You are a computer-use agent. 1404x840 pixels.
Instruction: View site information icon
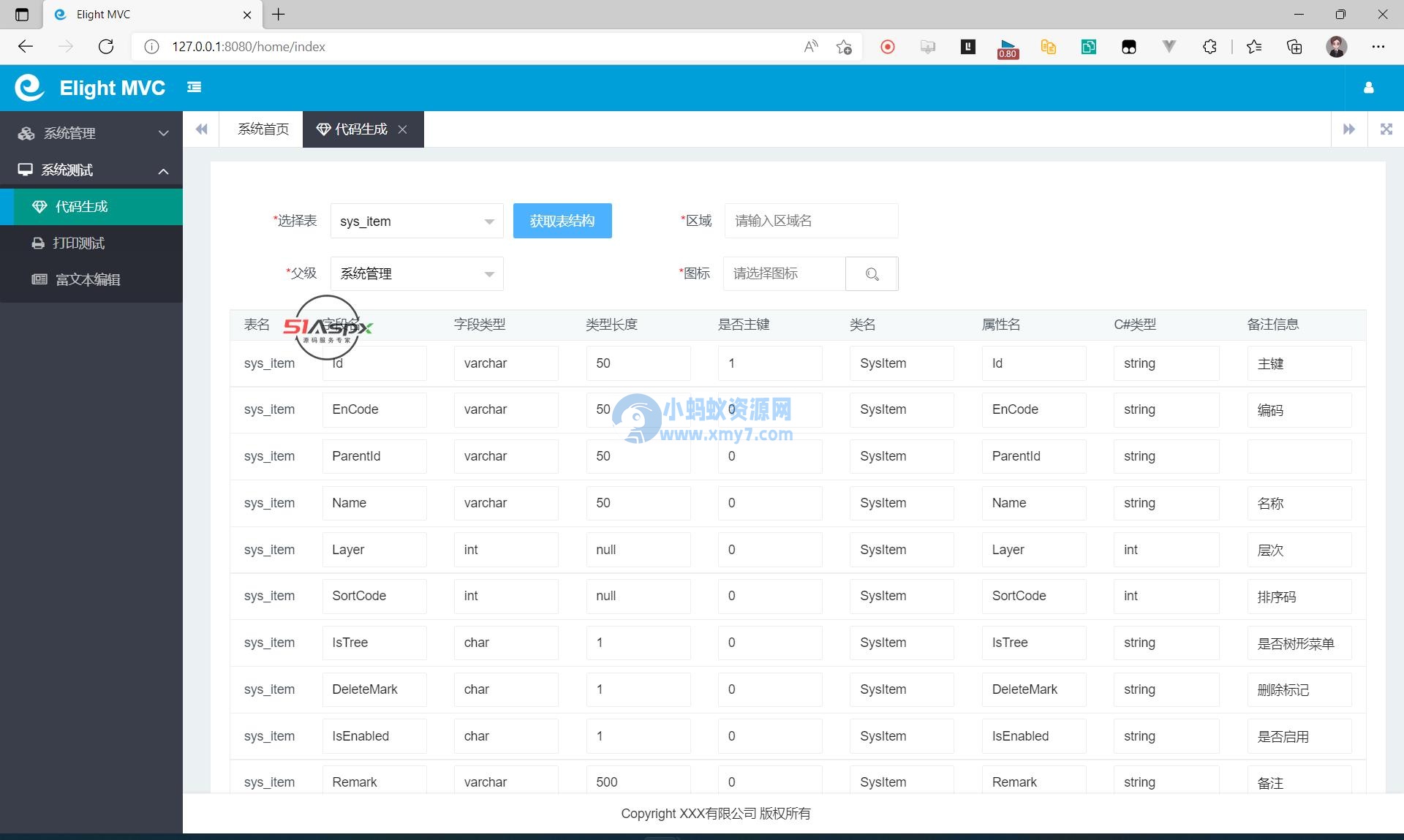151,47
